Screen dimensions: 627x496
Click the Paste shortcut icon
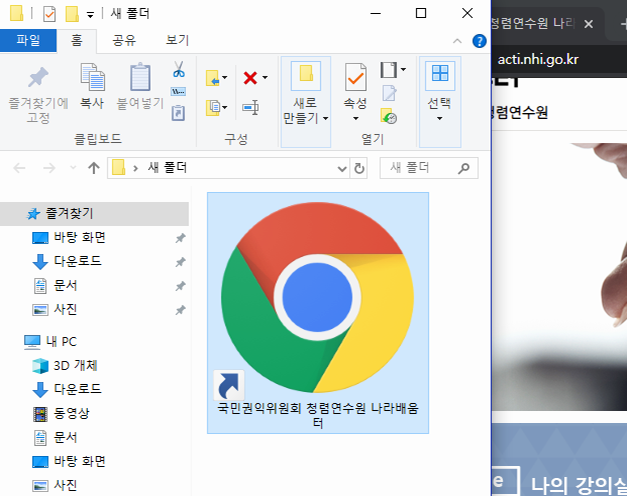[x=178, y=113]
